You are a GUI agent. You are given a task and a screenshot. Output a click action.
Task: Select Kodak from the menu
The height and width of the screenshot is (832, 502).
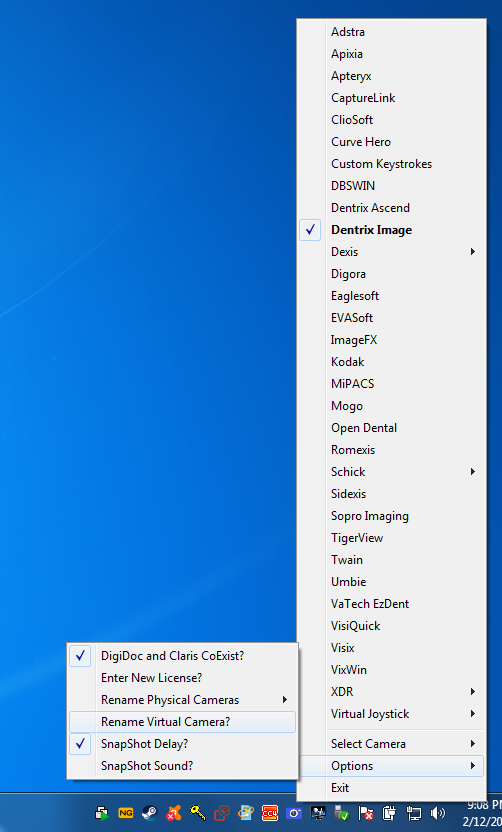click(392, 362)
